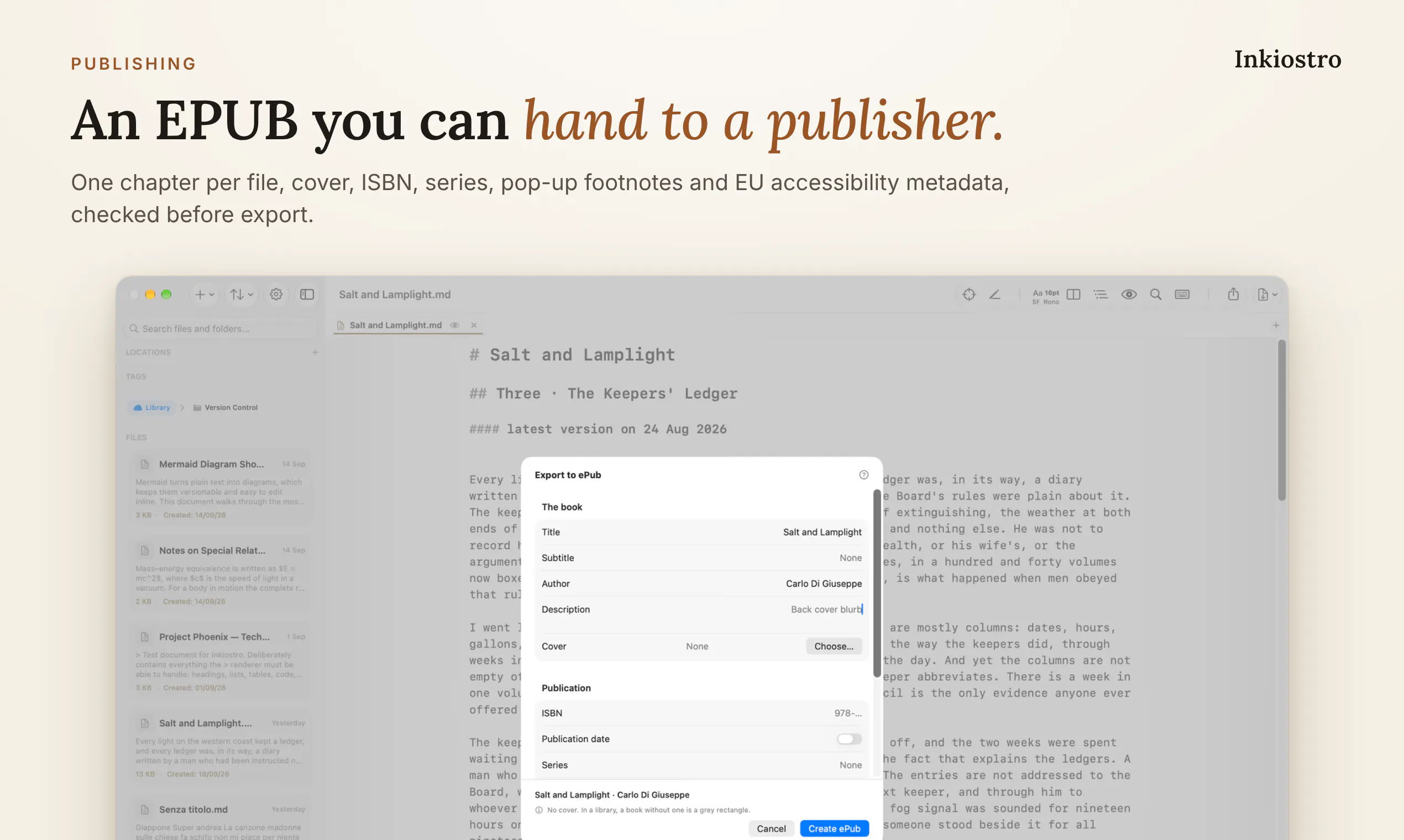This screenshot has height=840, width=1404.
Task: Close the Salt and Lamplight.md tab
Action: click(474, 325)
